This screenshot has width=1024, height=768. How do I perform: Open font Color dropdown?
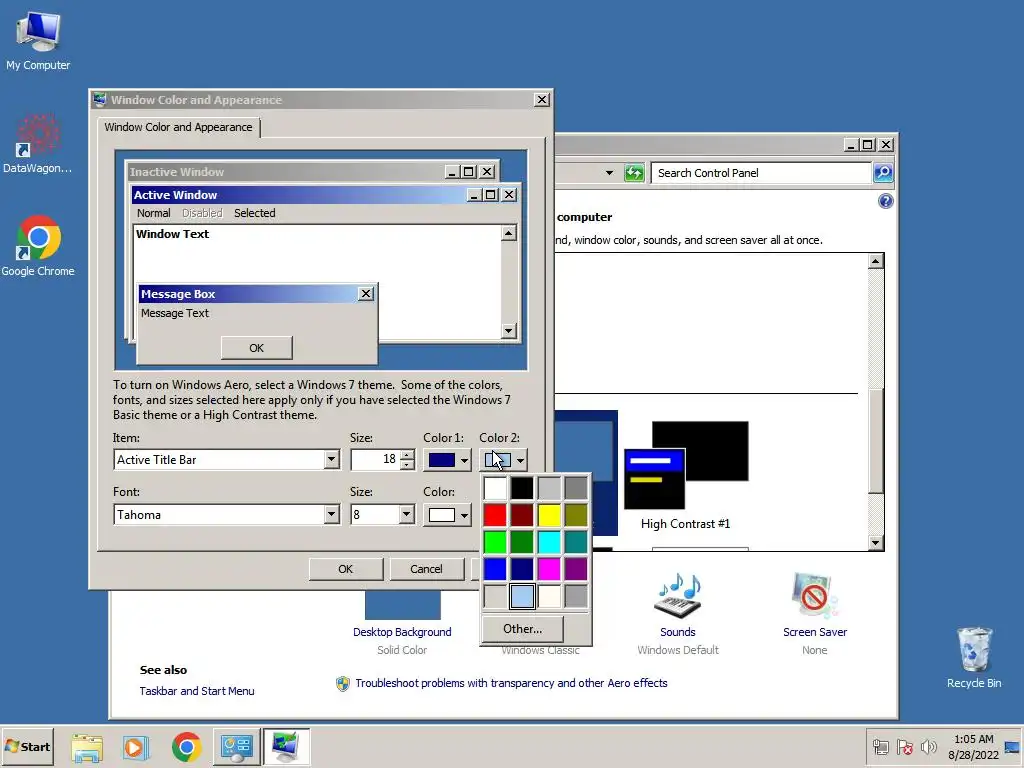pos(464,515)
